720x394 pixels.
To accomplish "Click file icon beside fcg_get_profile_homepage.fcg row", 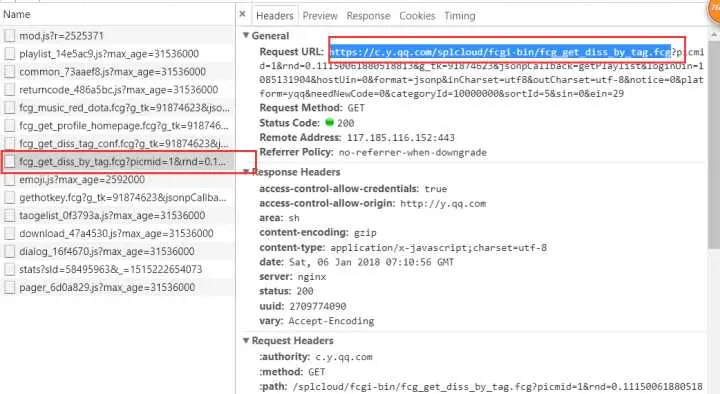I will pyautogui.click(x=10, y=125).
